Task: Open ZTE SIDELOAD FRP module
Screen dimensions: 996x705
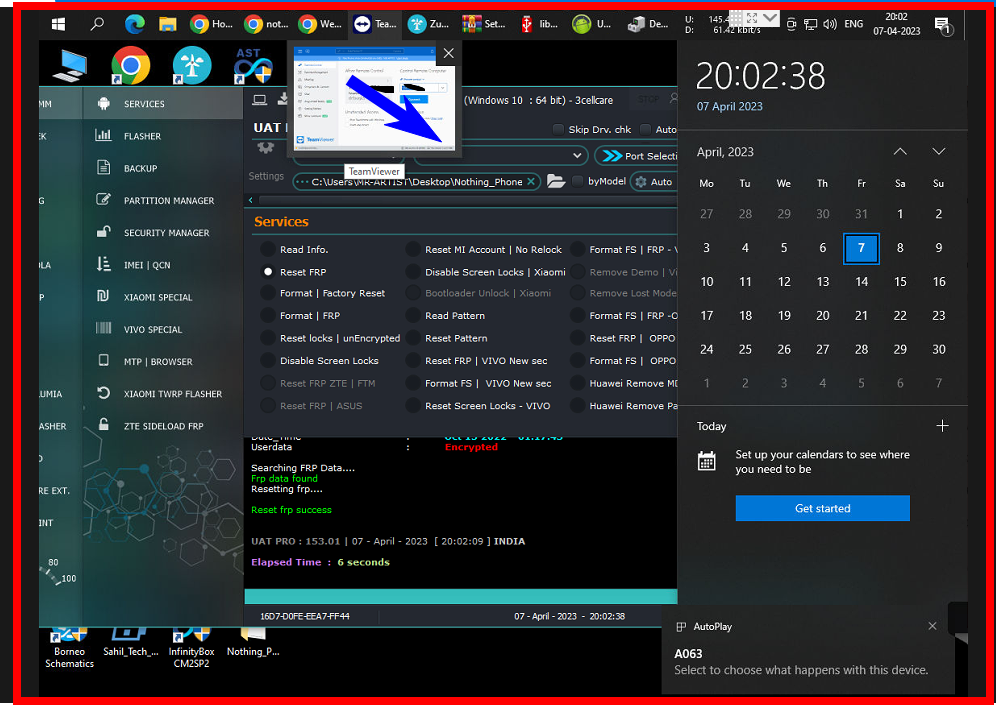Action: coord(163,426)
